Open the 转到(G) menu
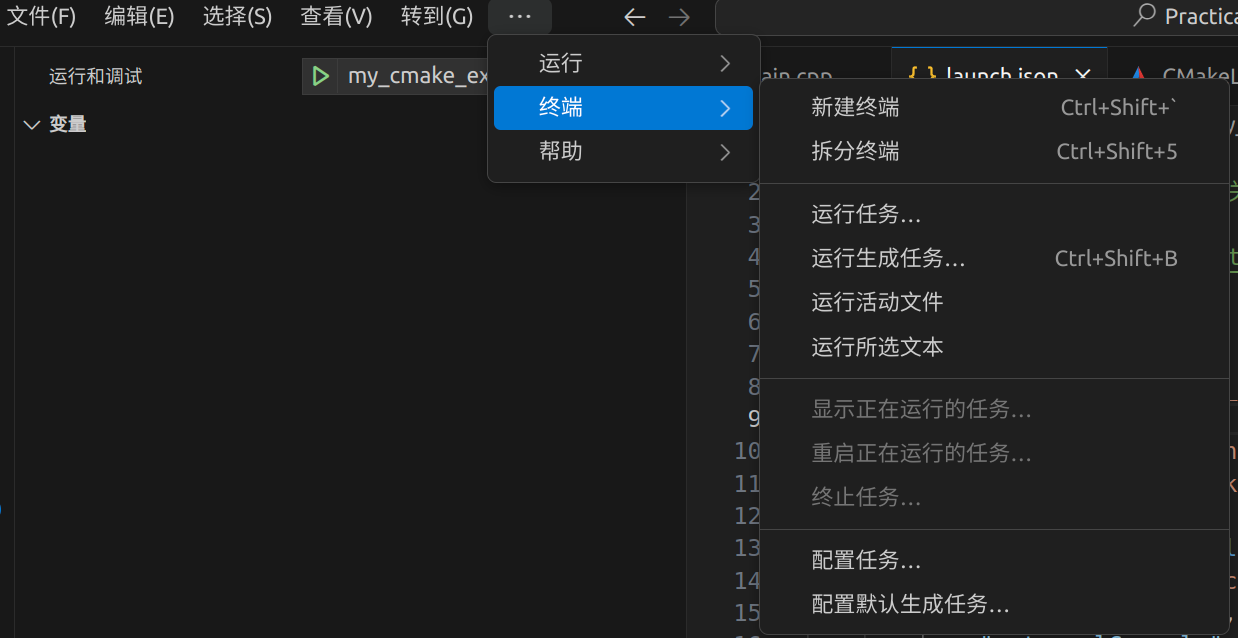This screenshot has height=638, width=1238. click(437, 17)
